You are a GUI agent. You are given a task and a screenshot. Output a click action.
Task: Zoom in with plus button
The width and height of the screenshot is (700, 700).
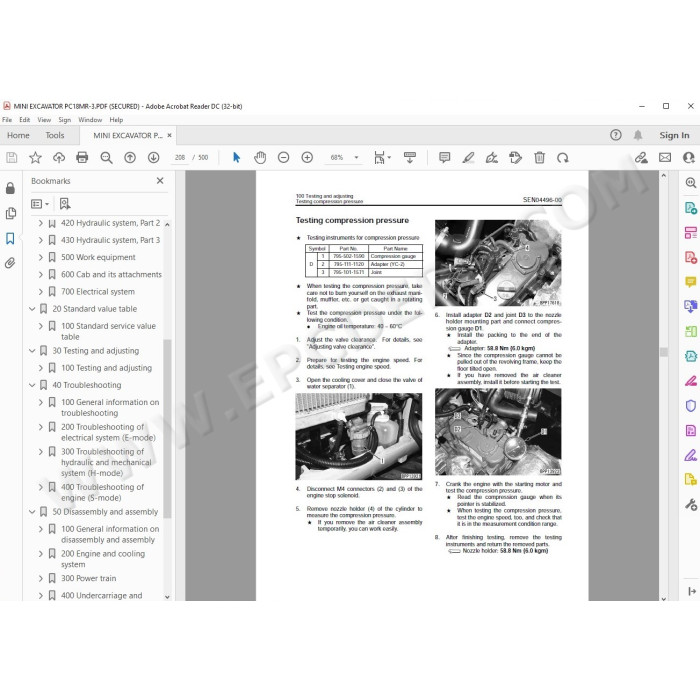click(307, 158)
